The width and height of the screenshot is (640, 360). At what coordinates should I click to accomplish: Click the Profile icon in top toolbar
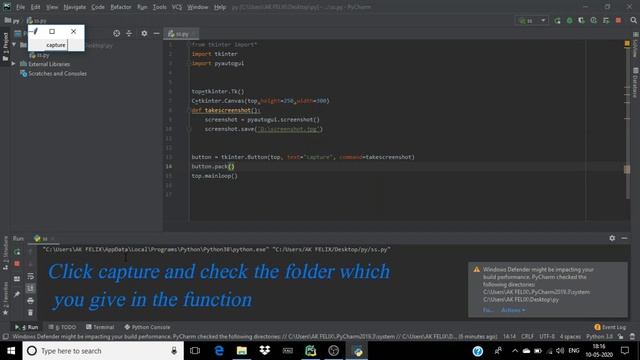pos(593,20)
